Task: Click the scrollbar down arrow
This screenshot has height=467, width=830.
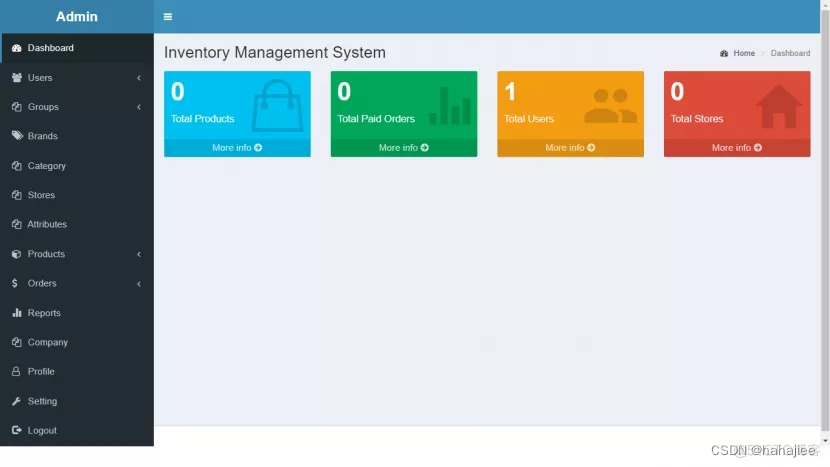Action: pyautogui.click(x=825, y=441)
